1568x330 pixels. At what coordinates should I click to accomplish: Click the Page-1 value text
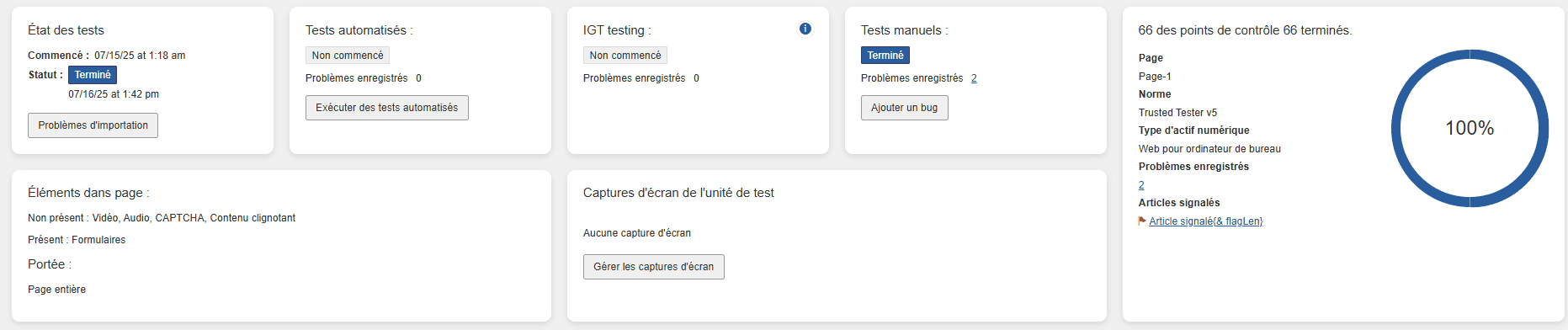1155,77
